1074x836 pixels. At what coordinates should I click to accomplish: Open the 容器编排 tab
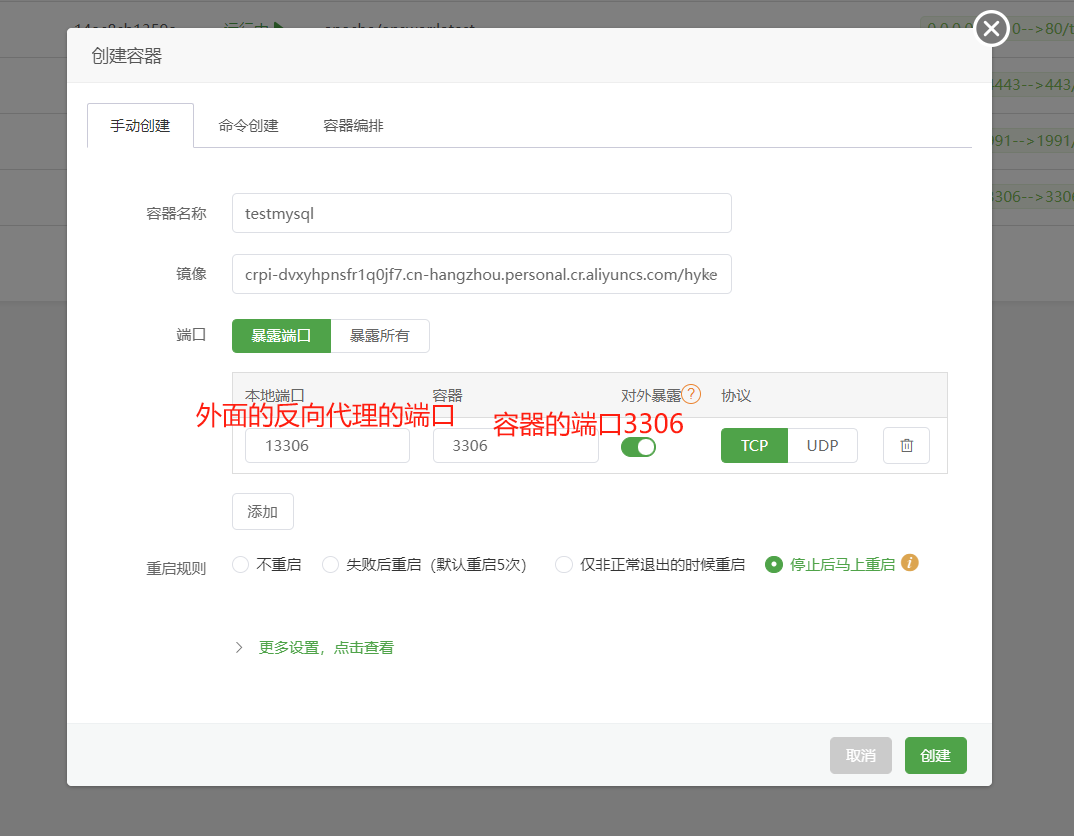(353, 126)
